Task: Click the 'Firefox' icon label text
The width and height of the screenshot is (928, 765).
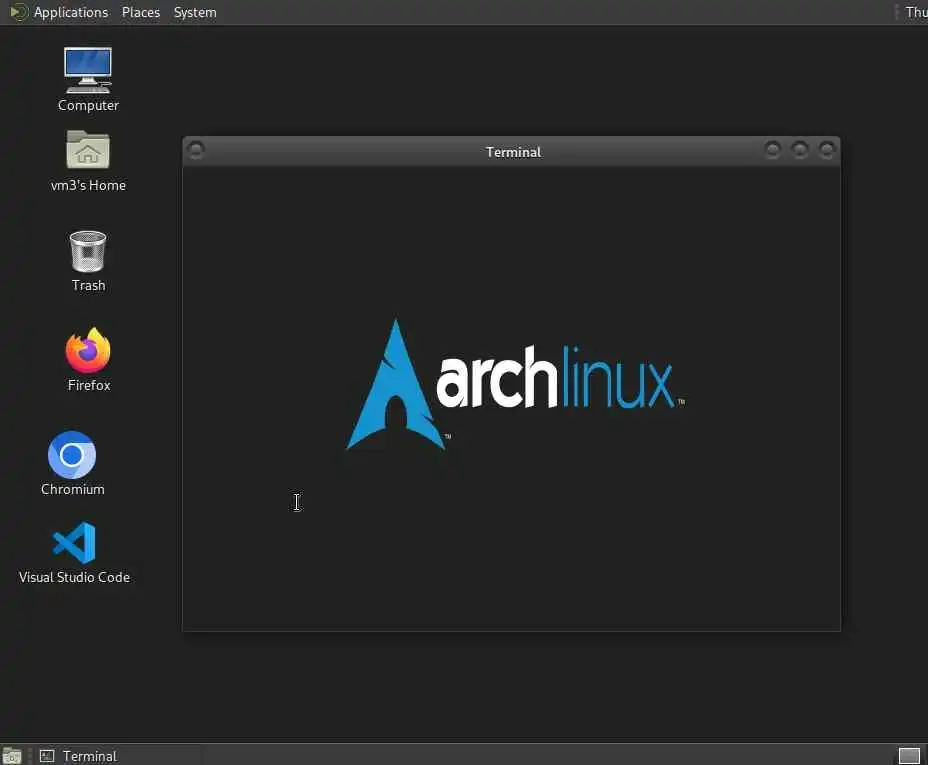Action: (89, 385)
